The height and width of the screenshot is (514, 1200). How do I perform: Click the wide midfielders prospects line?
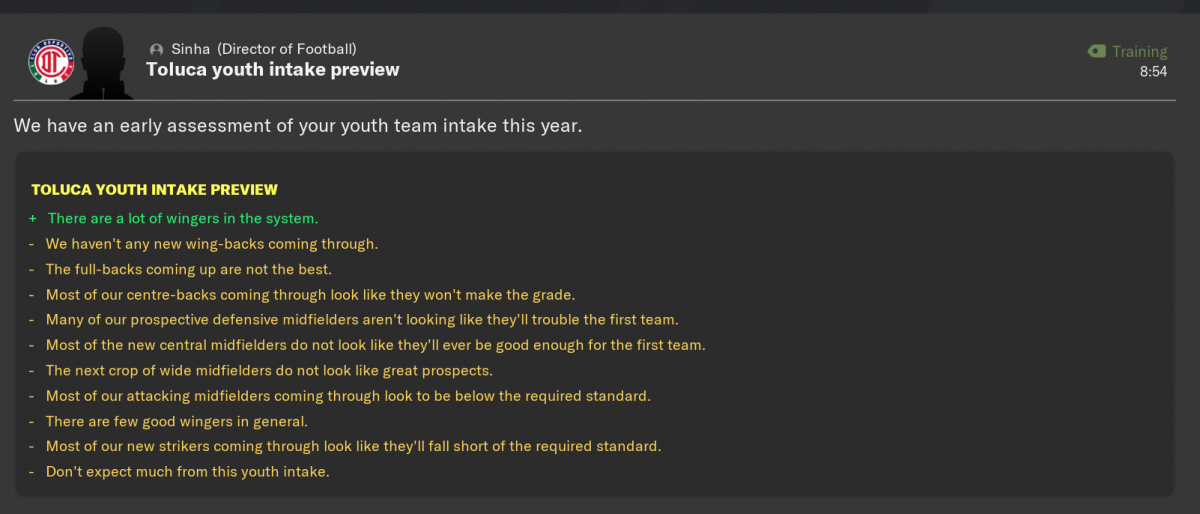pos(269,370)
